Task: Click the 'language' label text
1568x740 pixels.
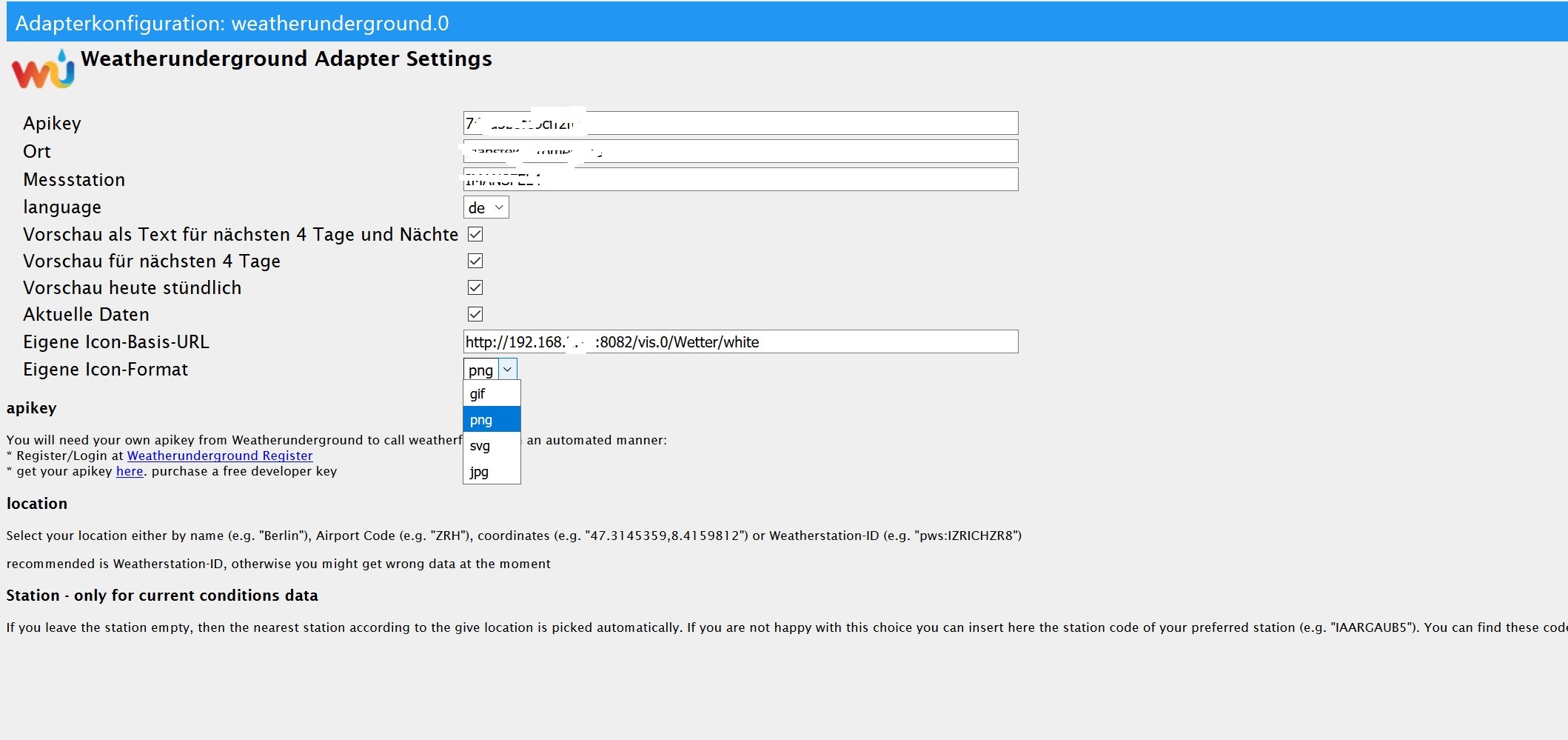Action: pyautogui.click(x=62, y=207)
